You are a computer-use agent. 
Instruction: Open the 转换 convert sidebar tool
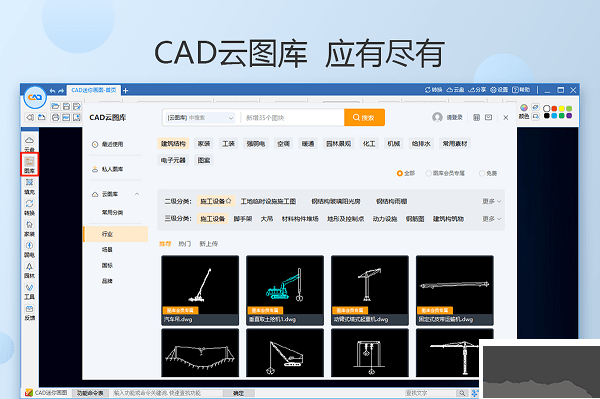pos(29,207)
